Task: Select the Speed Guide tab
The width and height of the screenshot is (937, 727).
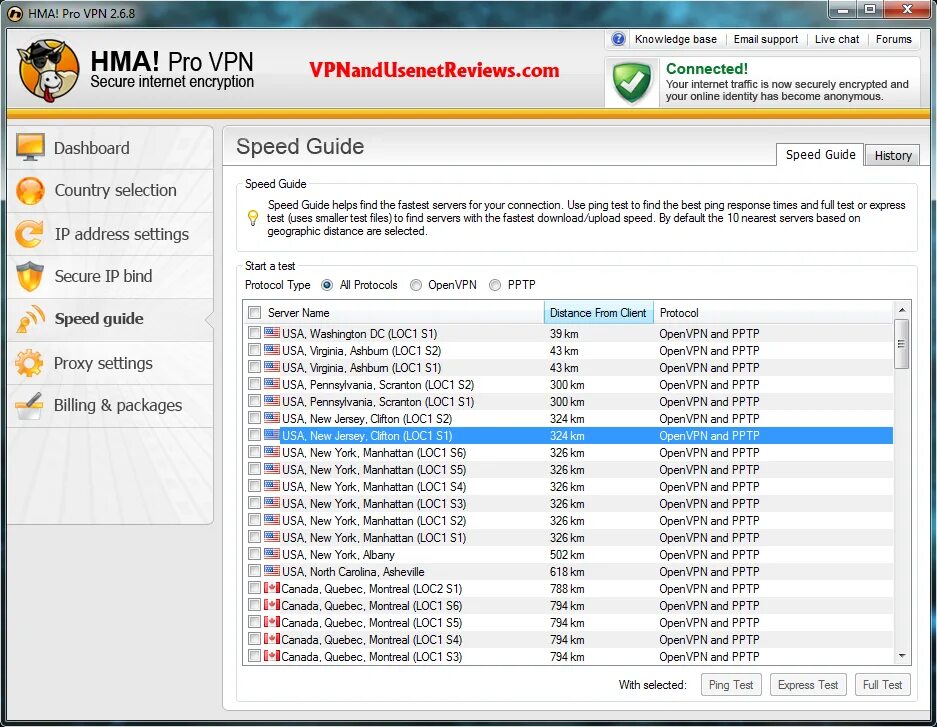Action: [x=820, y=154]
